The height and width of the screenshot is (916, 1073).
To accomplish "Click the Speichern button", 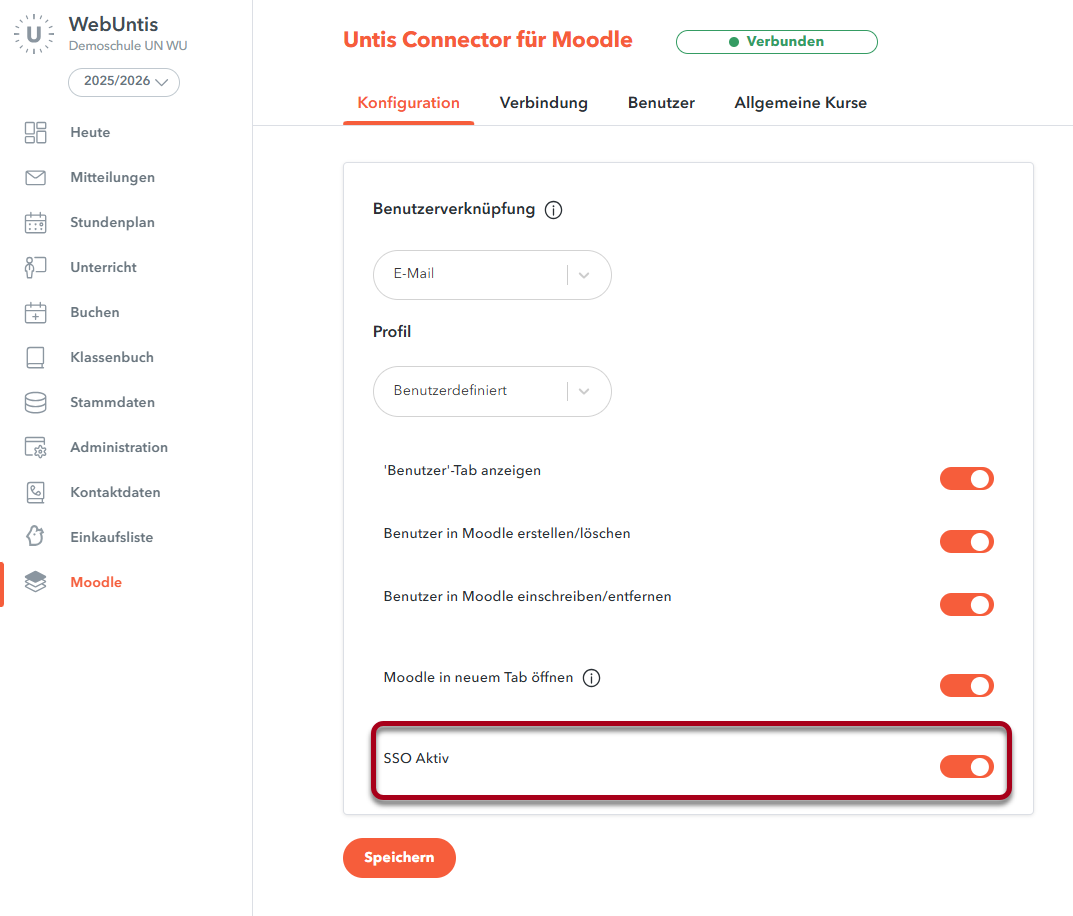I will (x=399, y=857).
